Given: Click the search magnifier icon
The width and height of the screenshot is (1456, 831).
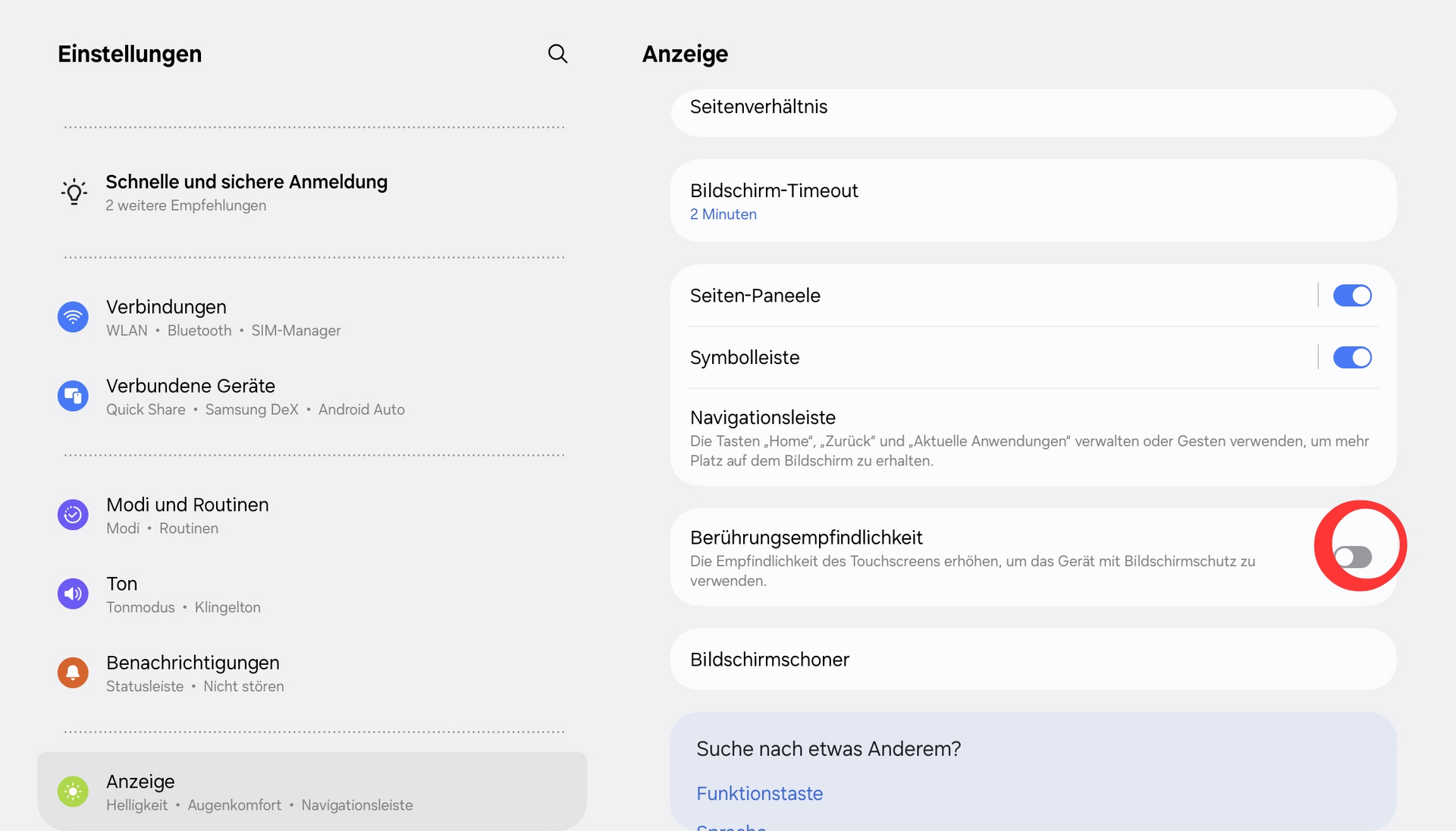Looking at the screenshot, I should (557, 54).
